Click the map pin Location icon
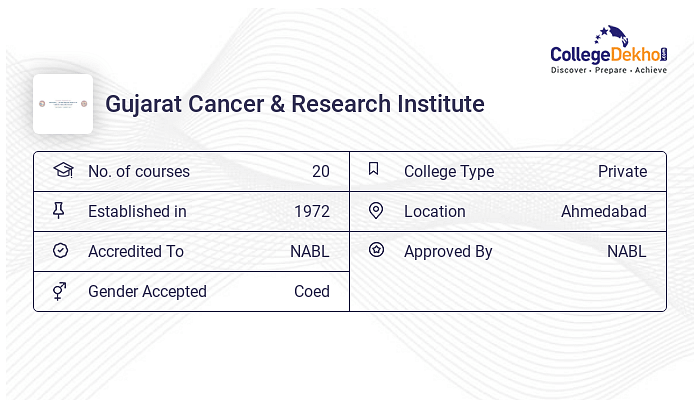Image resolution: width=700 pixels, height=400 pixels. tap(376, 210)
